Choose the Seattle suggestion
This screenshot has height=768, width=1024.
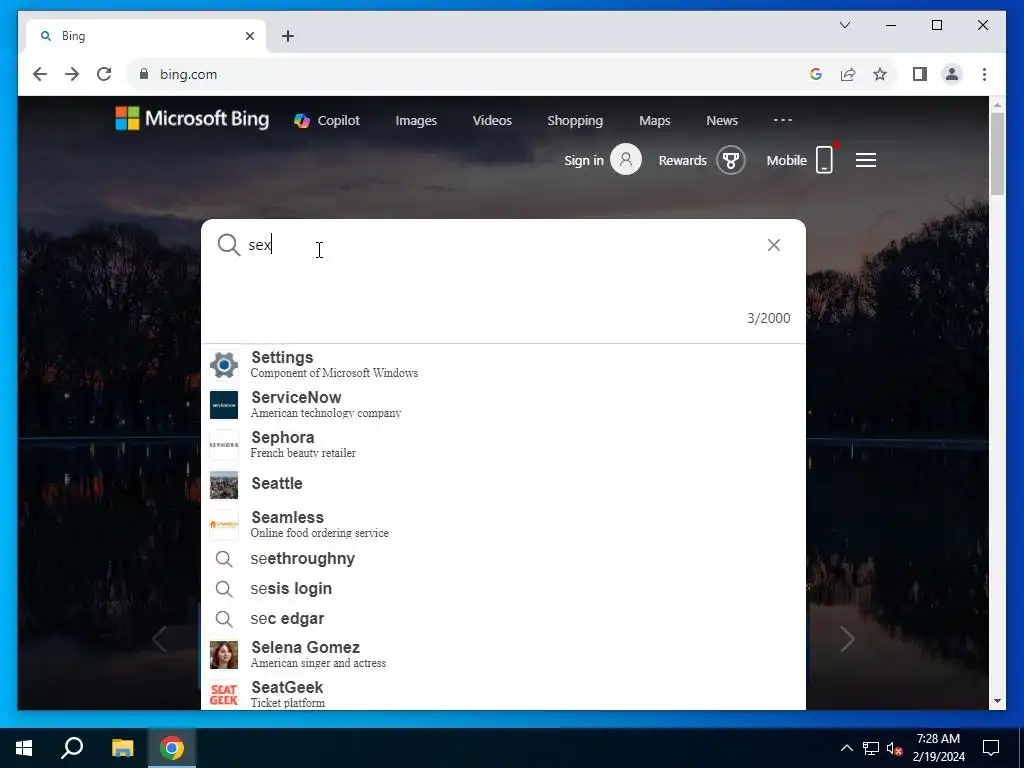[x=504, y=484]
